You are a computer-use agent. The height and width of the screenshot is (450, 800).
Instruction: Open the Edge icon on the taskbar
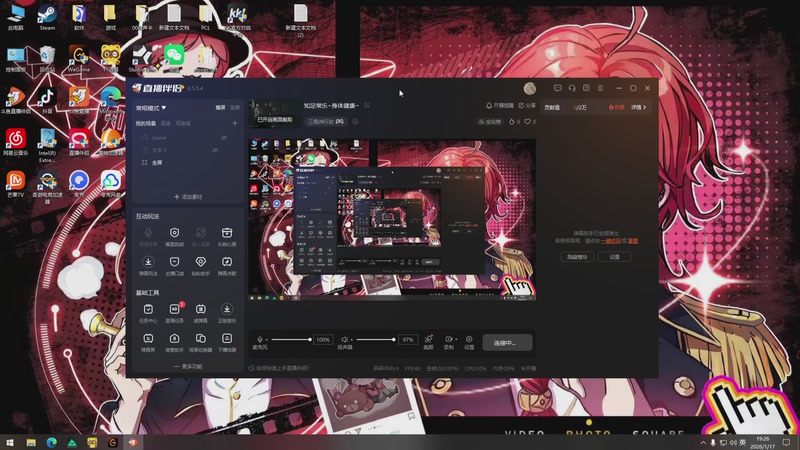coord(52,442)
